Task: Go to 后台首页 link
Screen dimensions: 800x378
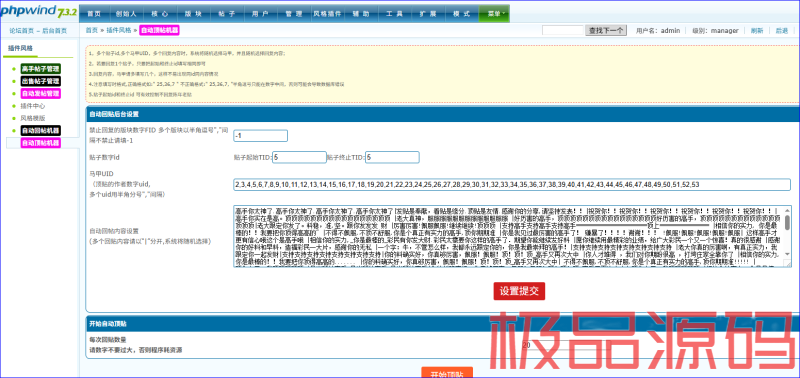Action: 54,31
